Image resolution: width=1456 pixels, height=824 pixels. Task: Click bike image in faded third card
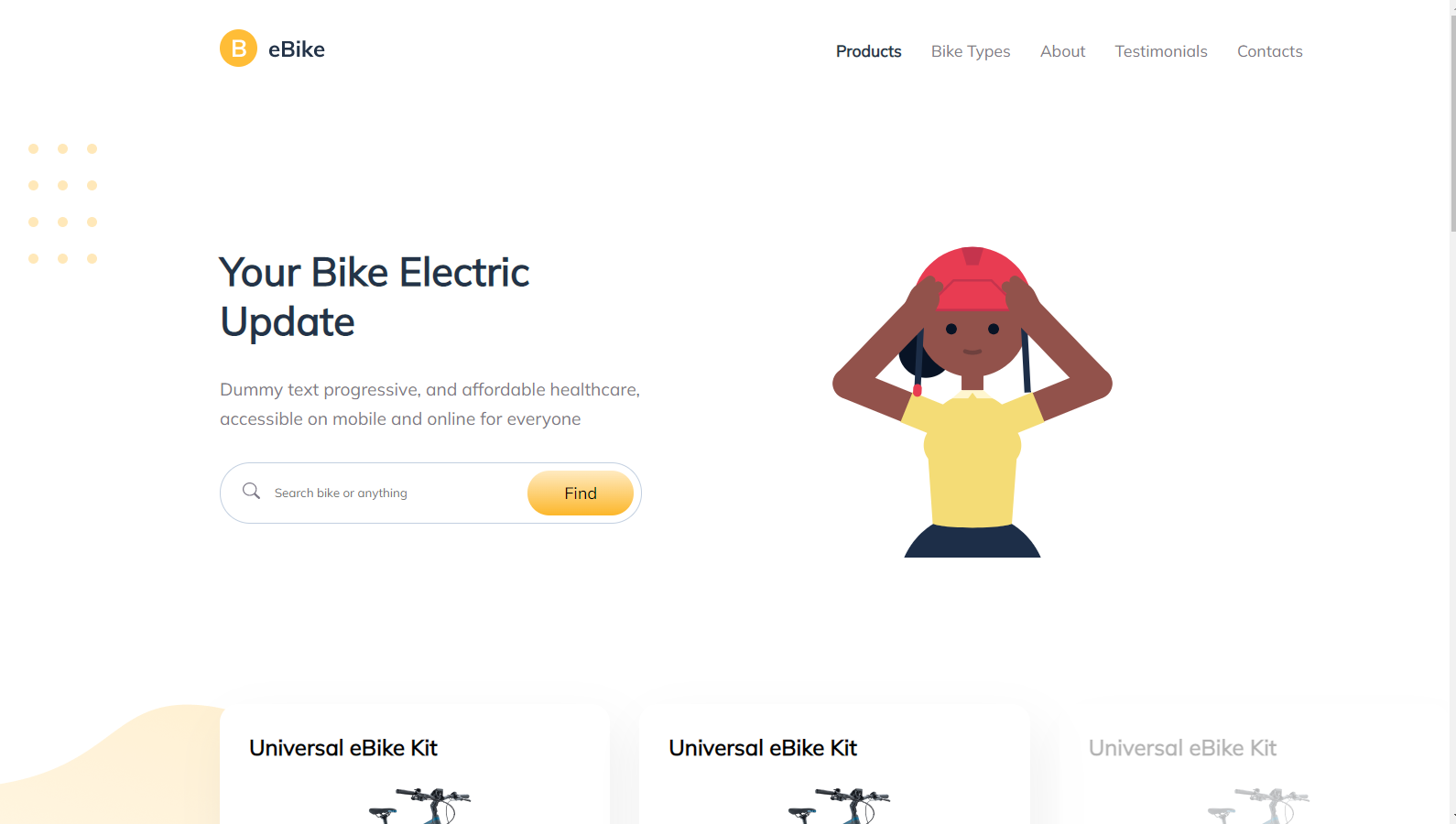click(1258, 806)
